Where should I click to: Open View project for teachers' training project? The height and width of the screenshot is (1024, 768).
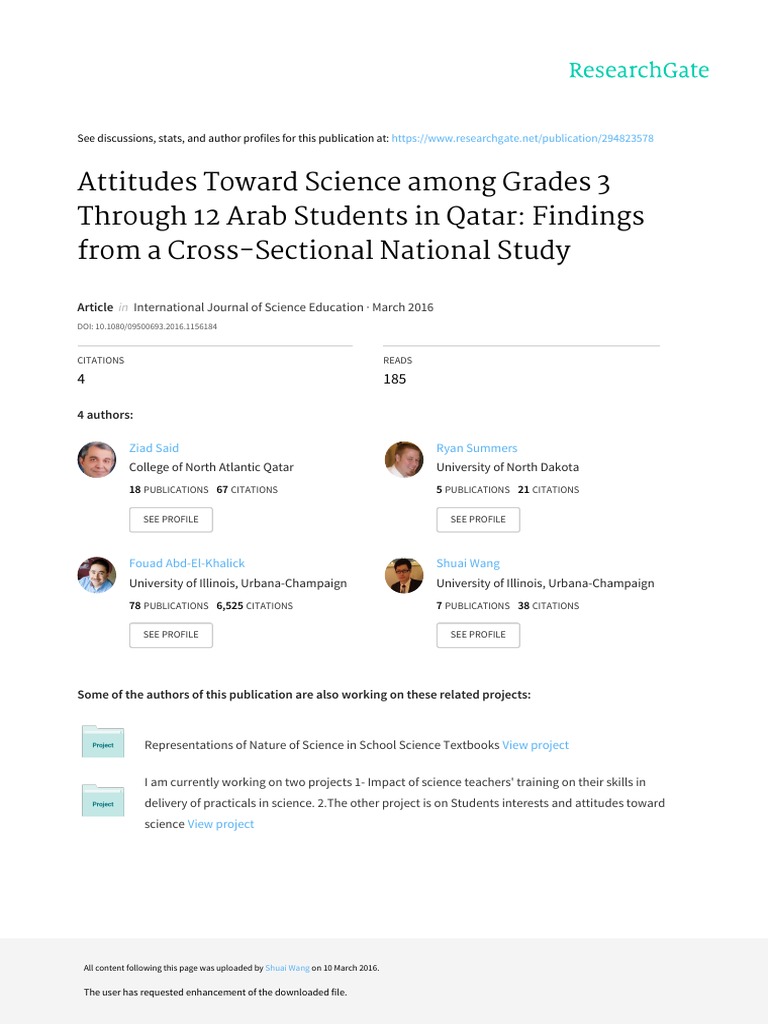(x=221, y=824)
